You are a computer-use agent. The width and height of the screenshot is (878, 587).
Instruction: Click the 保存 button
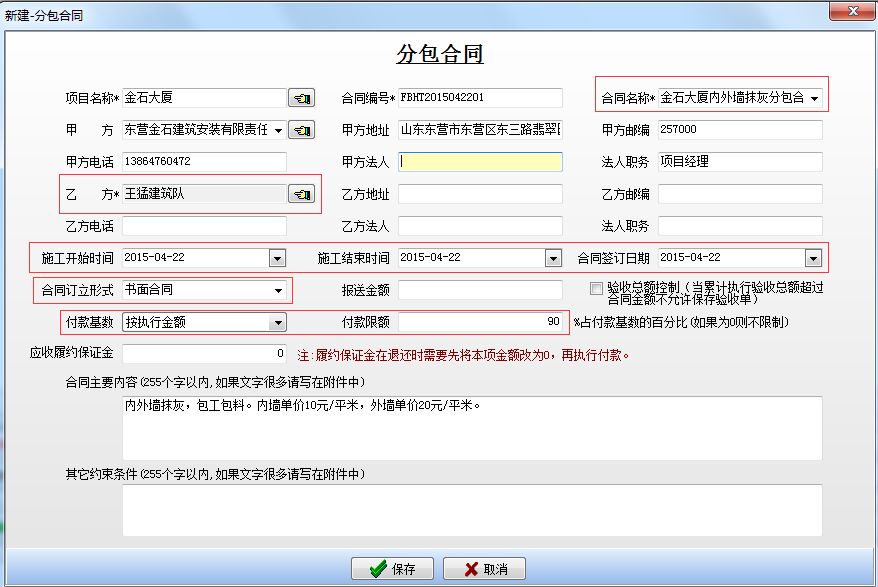392,569
